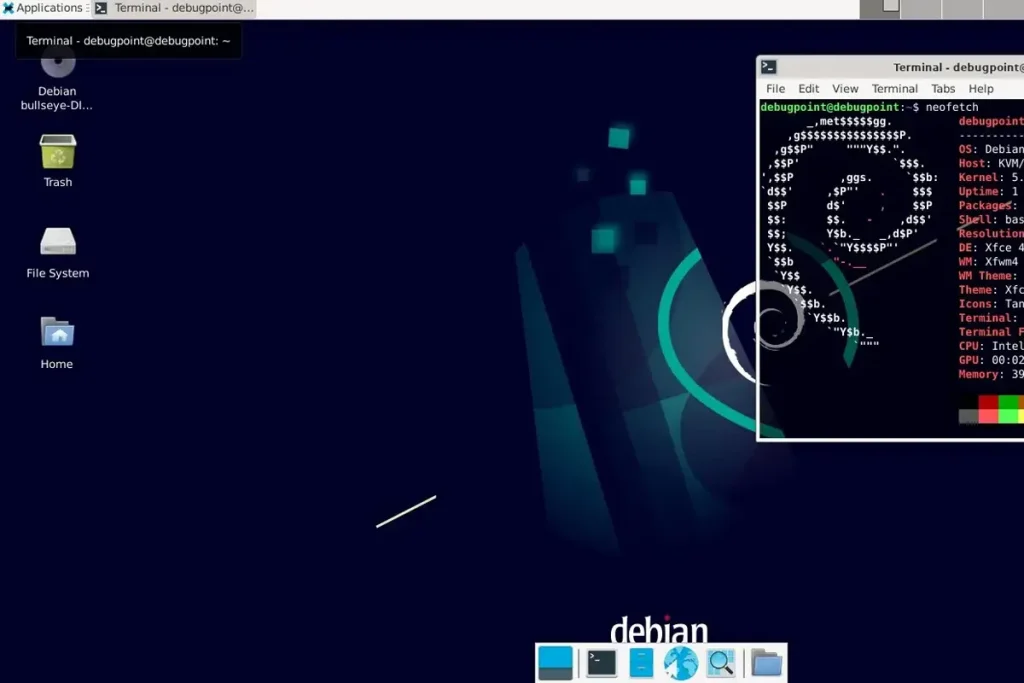Image resolution: width=1024 pixels, height=683 pixels.
Task: Launch the file manager from the dock
Action: click(x=640, y=662)
